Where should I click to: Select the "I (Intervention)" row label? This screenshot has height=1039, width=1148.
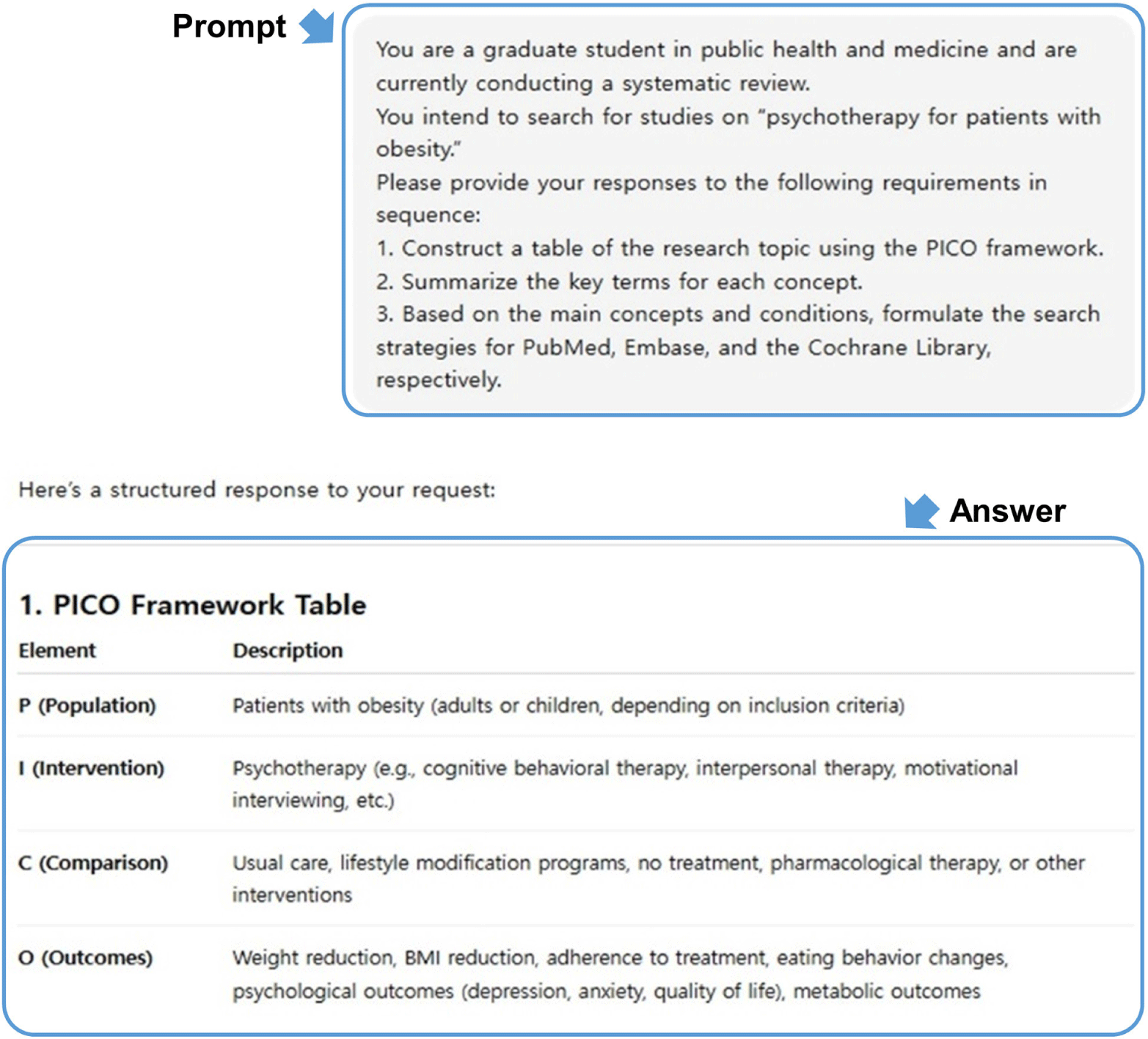pyautogui.click(x=92, y=768)
